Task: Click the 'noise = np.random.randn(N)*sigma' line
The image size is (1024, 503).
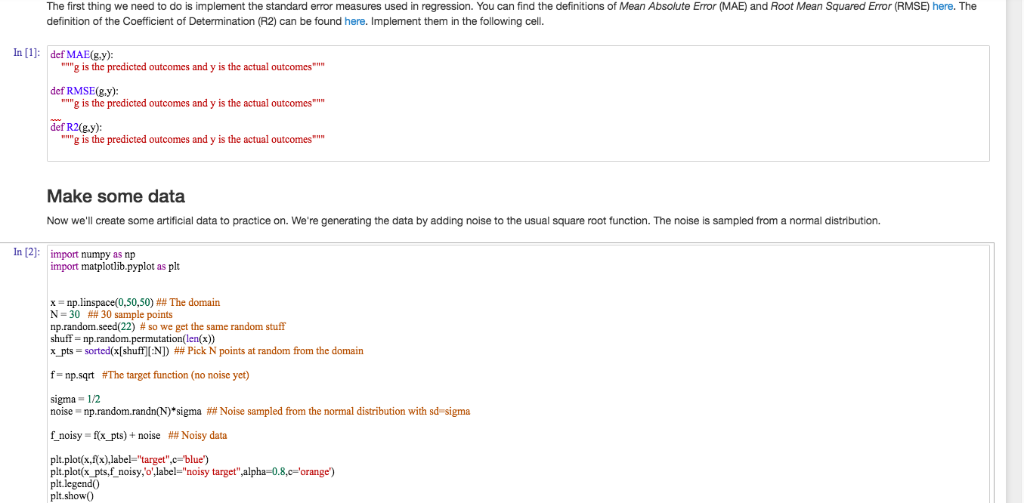Action: [x=260, y=412]
